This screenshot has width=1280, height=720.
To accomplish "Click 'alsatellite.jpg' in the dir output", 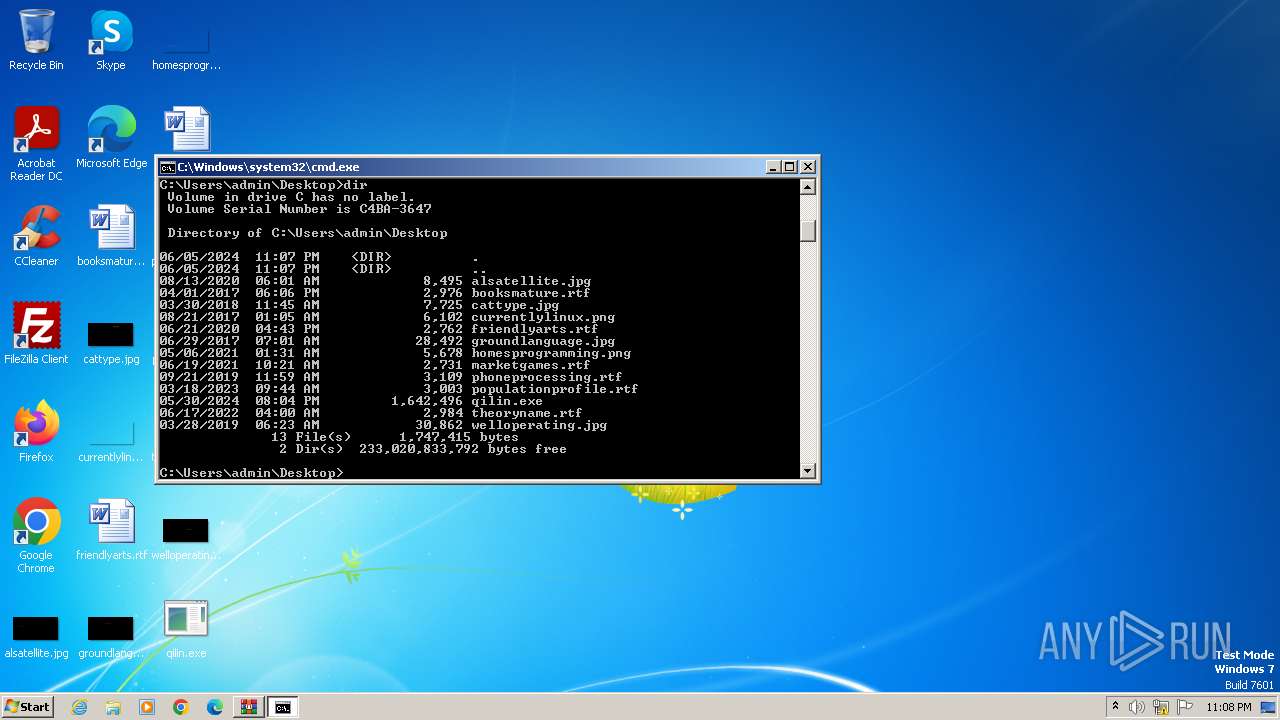I will (x=531, y=281).
